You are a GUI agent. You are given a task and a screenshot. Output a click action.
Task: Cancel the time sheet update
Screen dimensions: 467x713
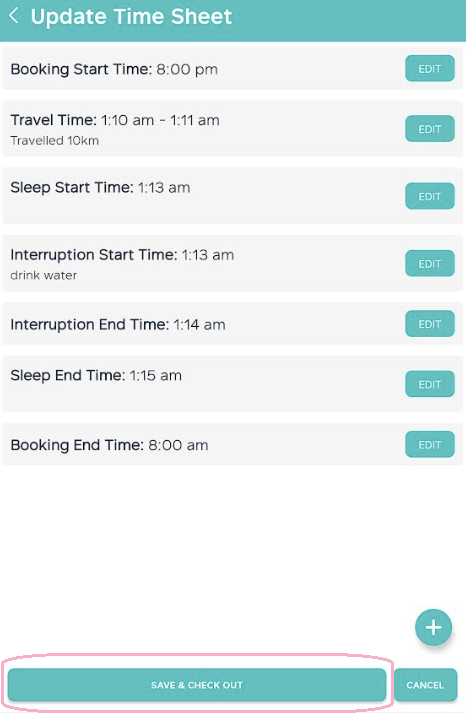pos(425,685)
